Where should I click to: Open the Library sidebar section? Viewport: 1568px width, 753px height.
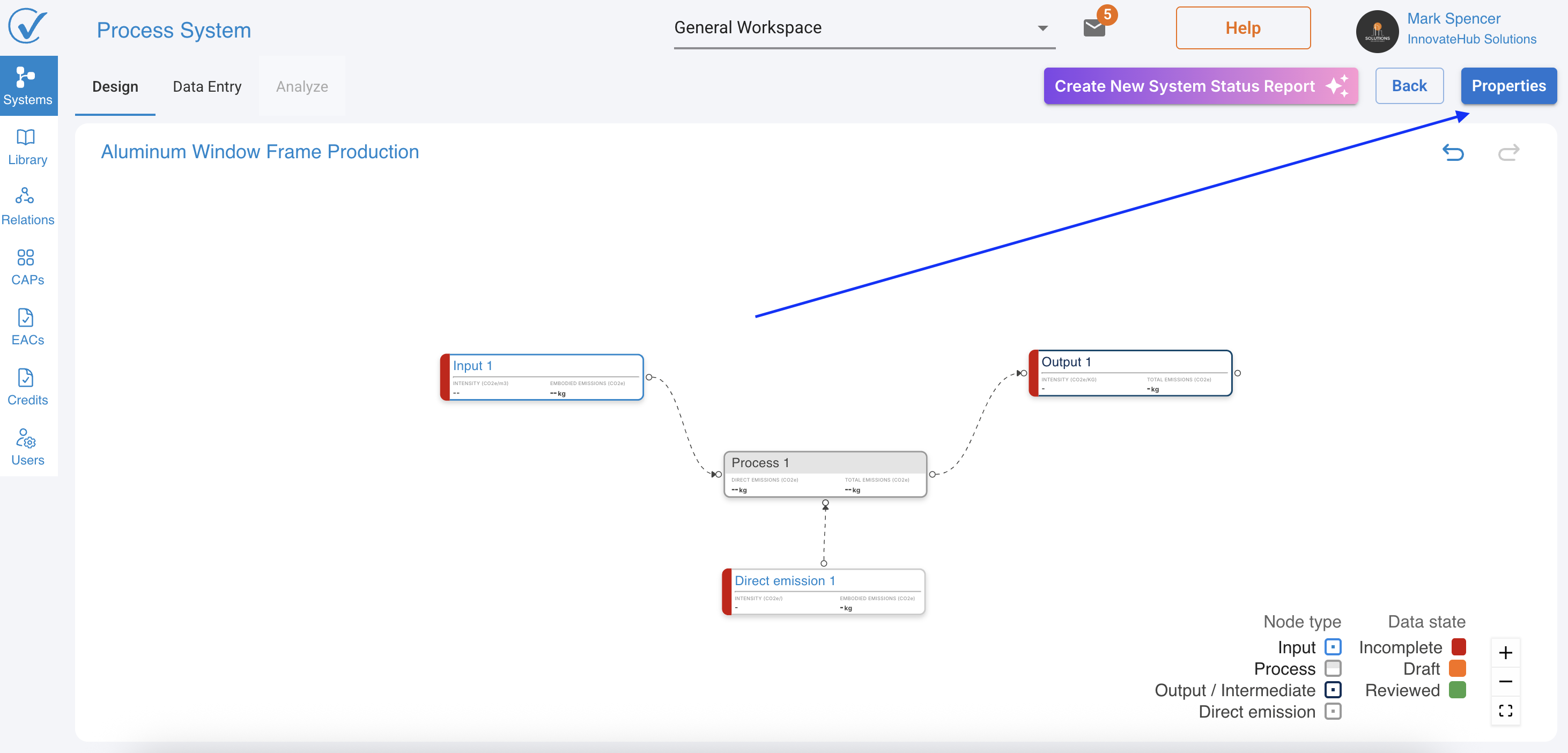[27, 147]
